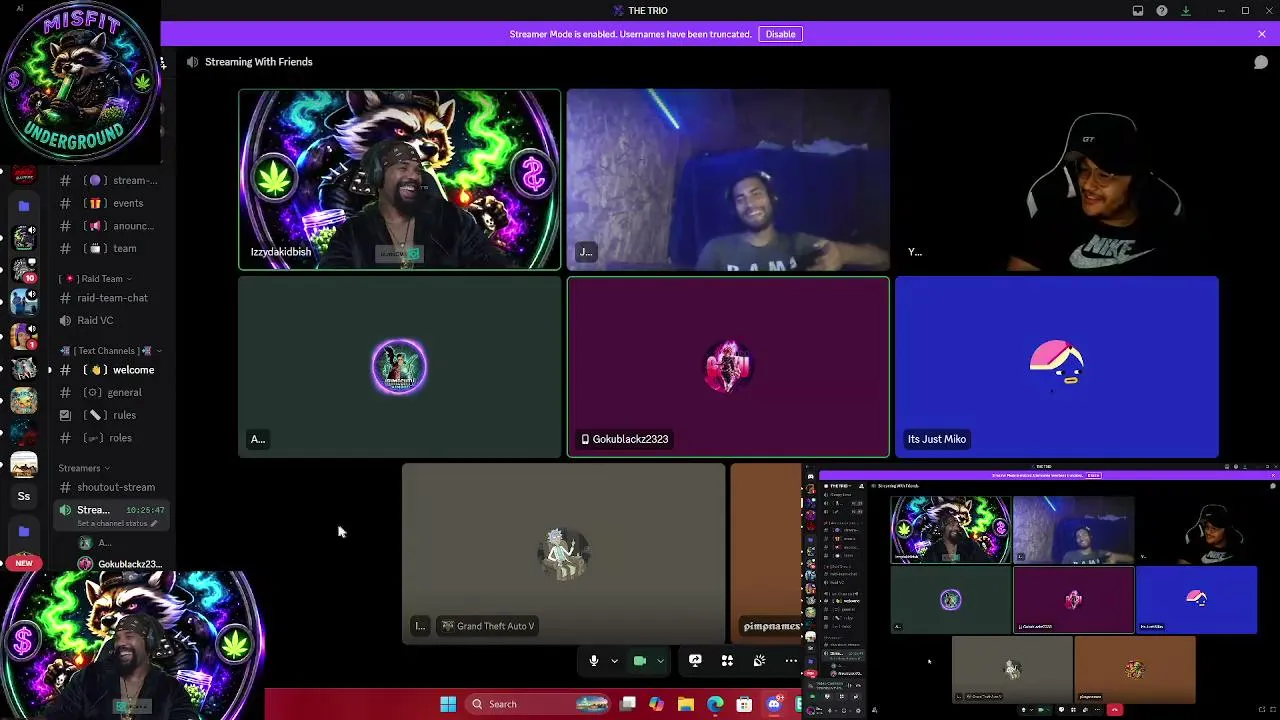Join the Raid VC voice channel
This screenshot has width=1280, height=720.
tap(110, 320)
